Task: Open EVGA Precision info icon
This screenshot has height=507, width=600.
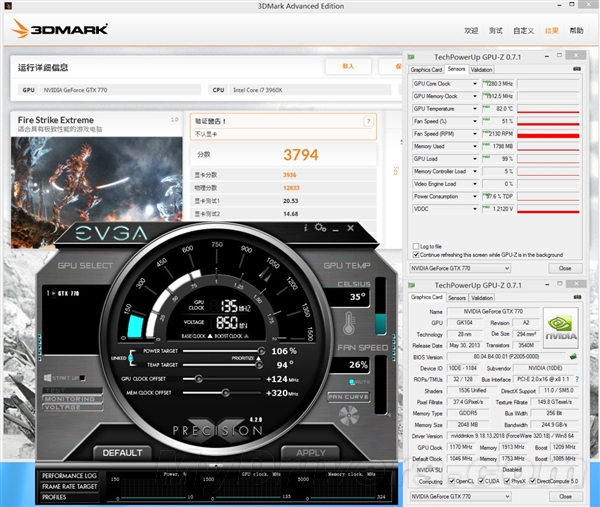Action: tap(305, 228)
